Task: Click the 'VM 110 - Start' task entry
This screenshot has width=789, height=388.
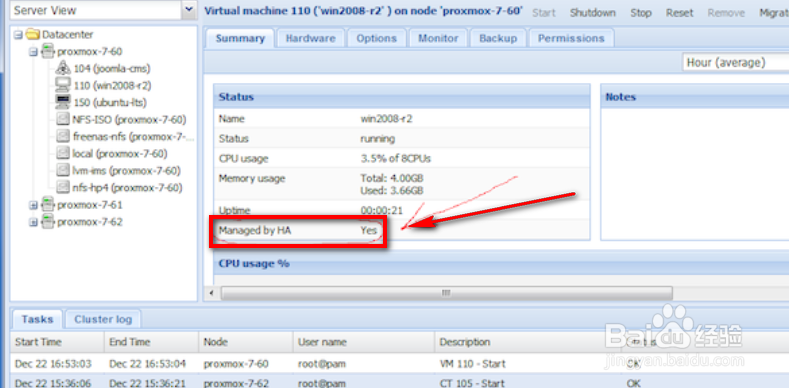Action: (x=472, y=364)
